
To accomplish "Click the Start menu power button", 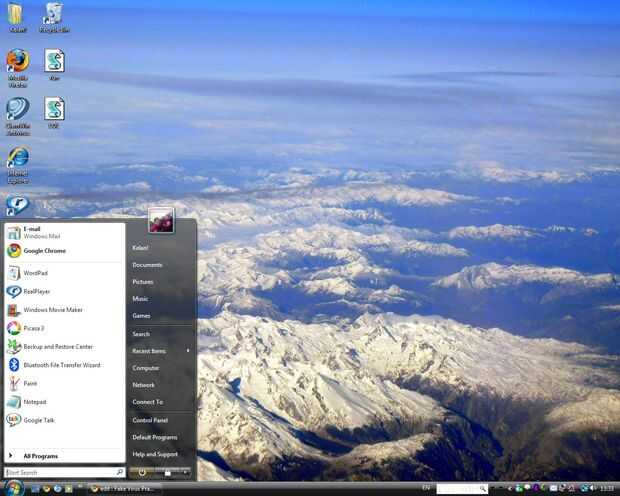I will tap(142, 472).
